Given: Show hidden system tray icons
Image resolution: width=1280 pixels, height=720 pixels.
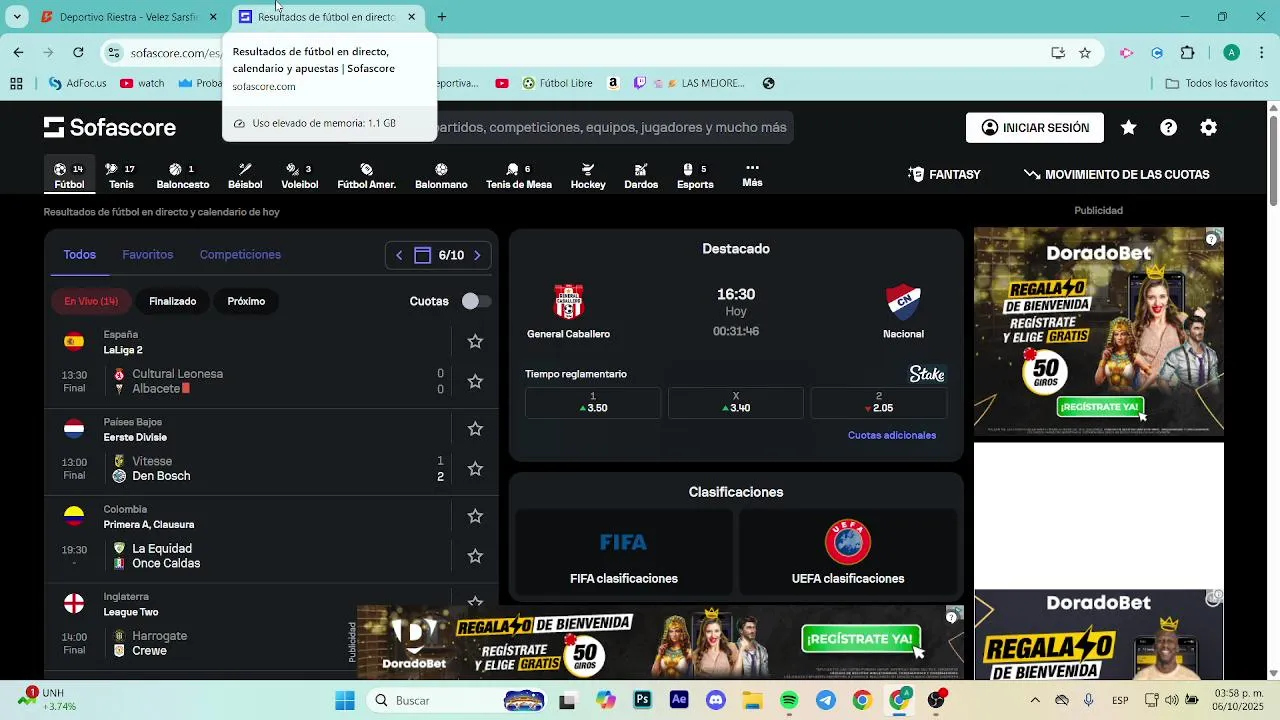Looking at the screenshot, I should coord(1035,700).
